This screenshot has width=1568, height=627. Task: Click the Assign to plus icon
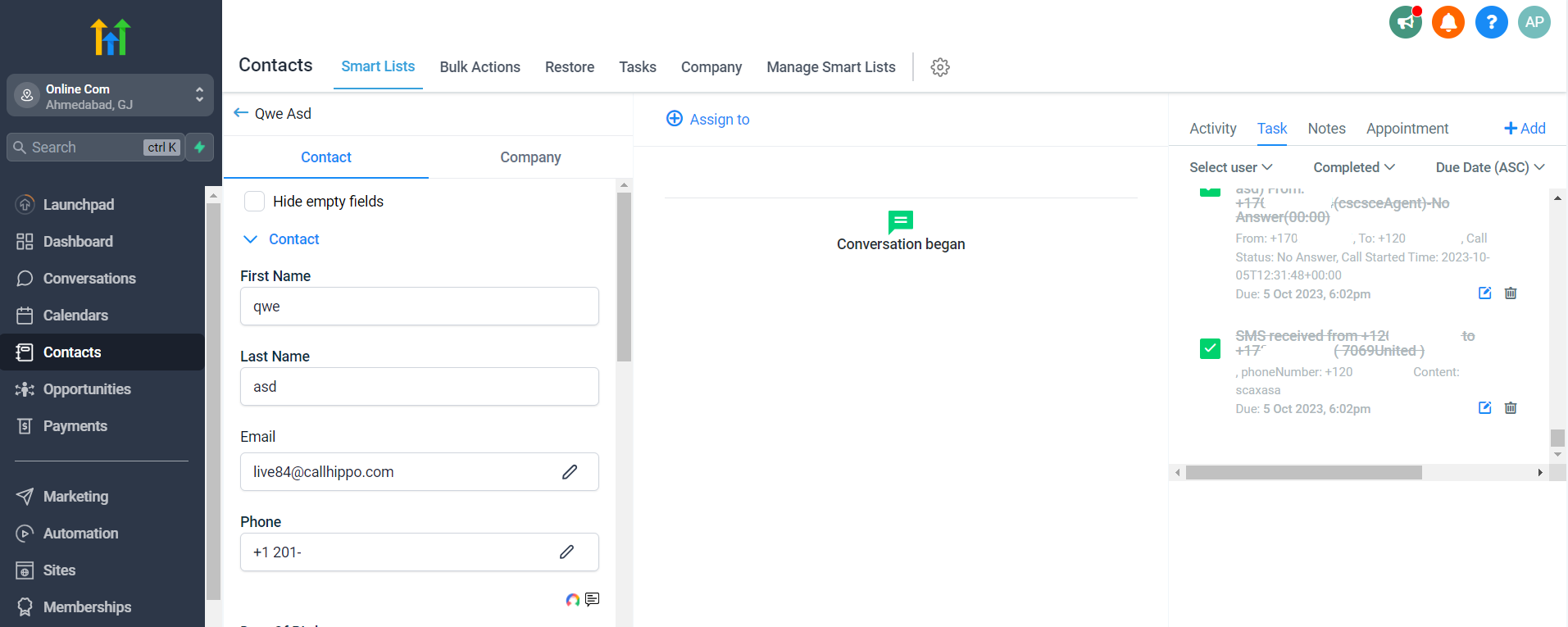675,119
